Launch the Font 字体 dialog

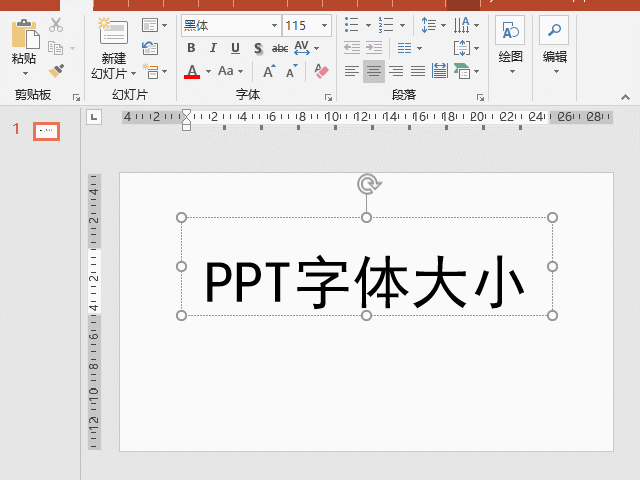tap(328, 97)
